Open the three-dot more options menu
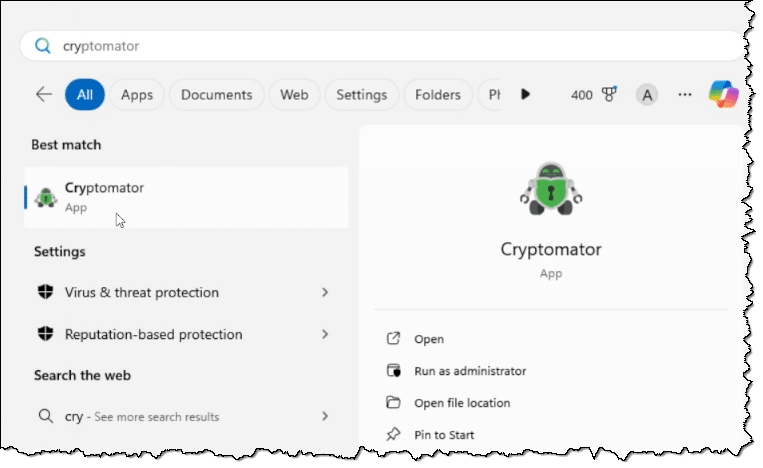This screenshot has width=763, height=468. (685, 95)
